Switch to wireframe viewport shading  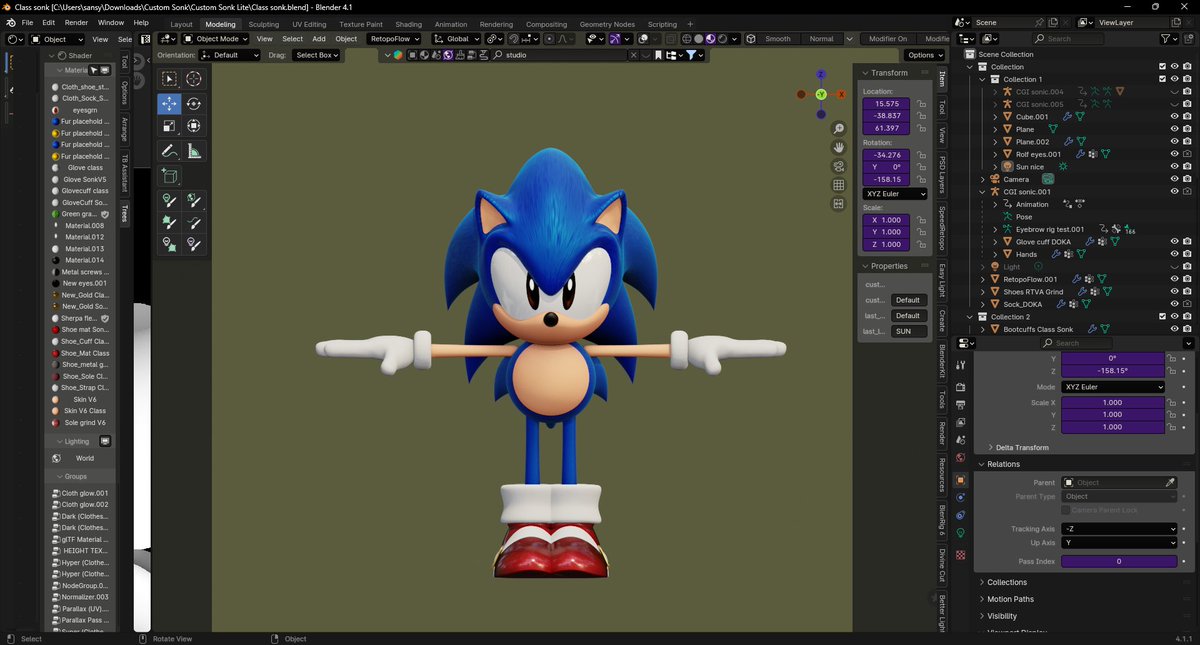pos(686,39)
